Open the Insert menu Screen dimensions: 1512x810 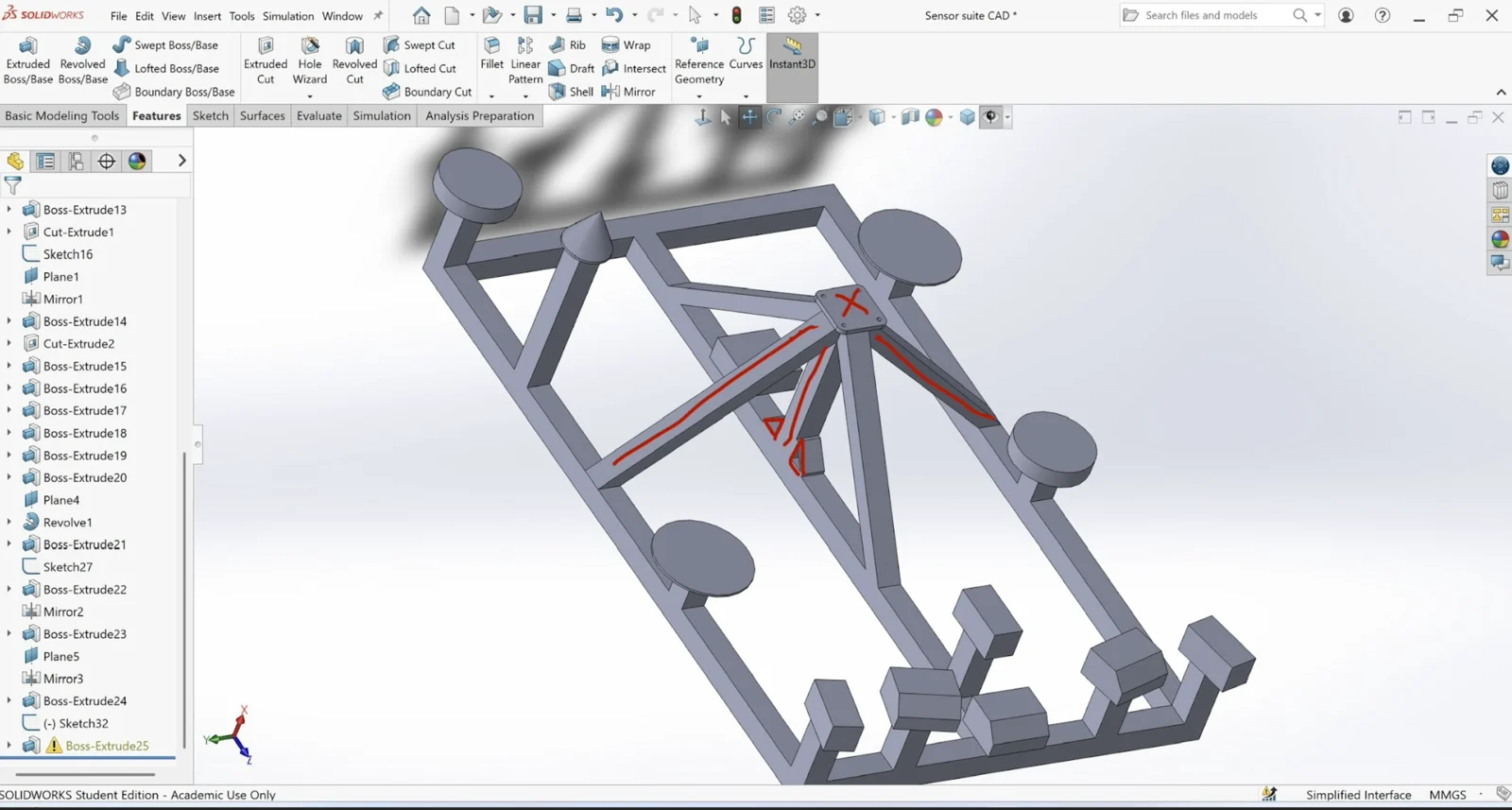(x=207, y=16)
